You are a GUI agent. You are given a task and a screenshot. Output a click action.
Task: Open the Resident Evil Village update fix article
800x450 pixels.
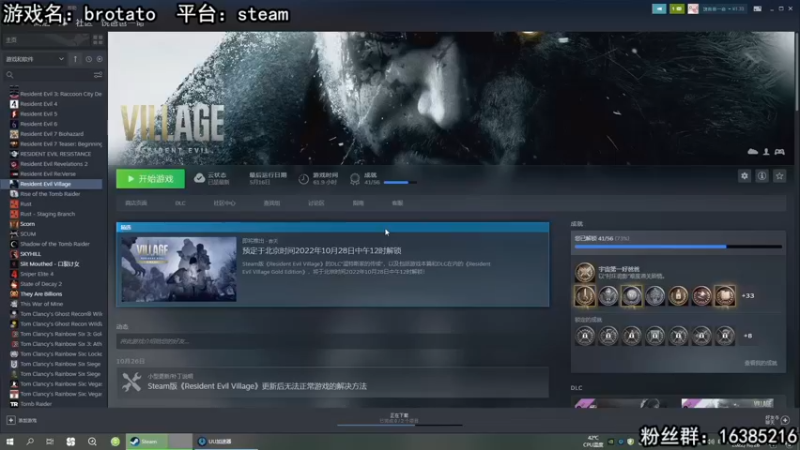coord(257,386)
